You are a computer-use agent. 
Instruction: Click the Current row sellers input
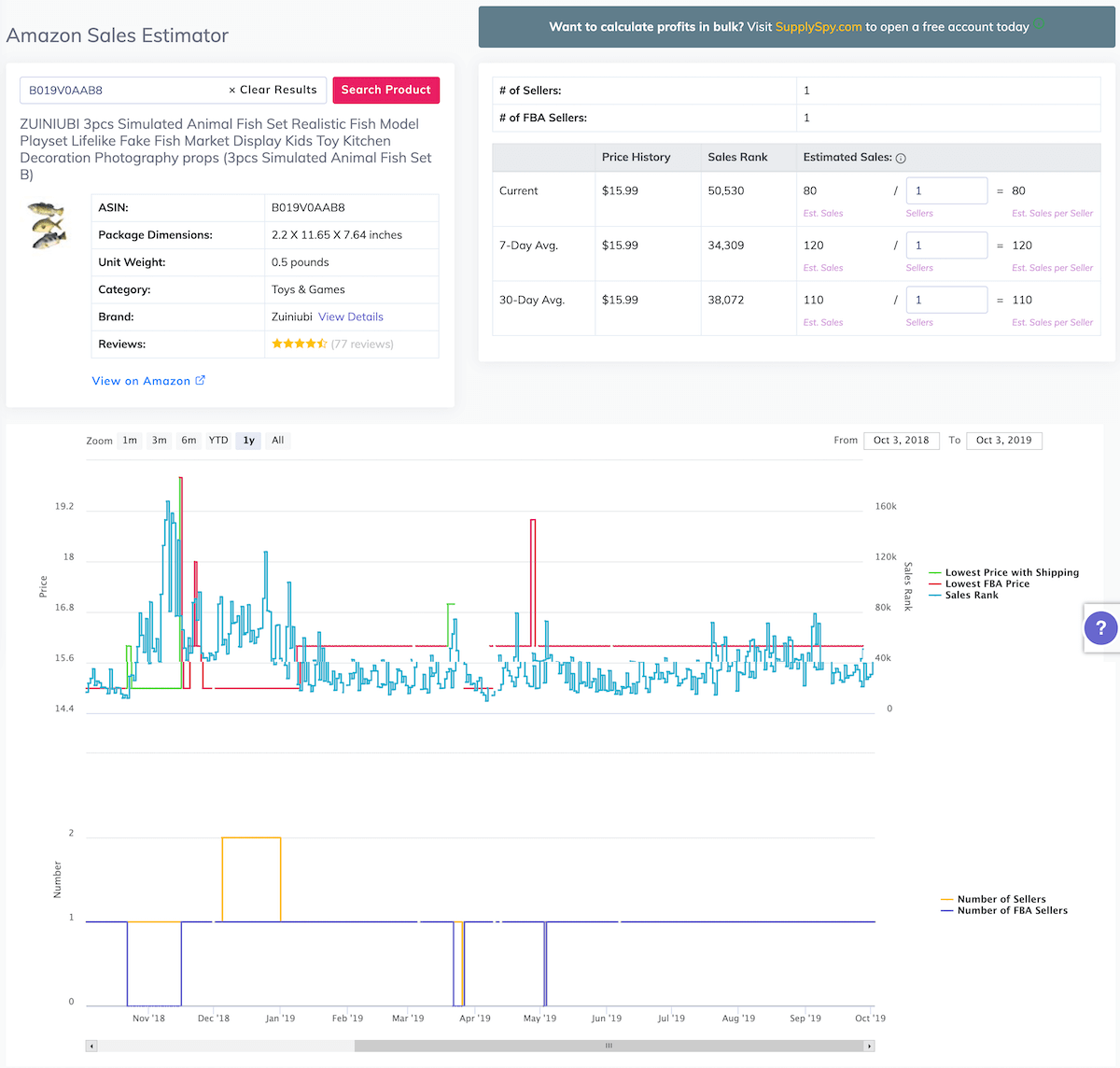pos(946,190)
